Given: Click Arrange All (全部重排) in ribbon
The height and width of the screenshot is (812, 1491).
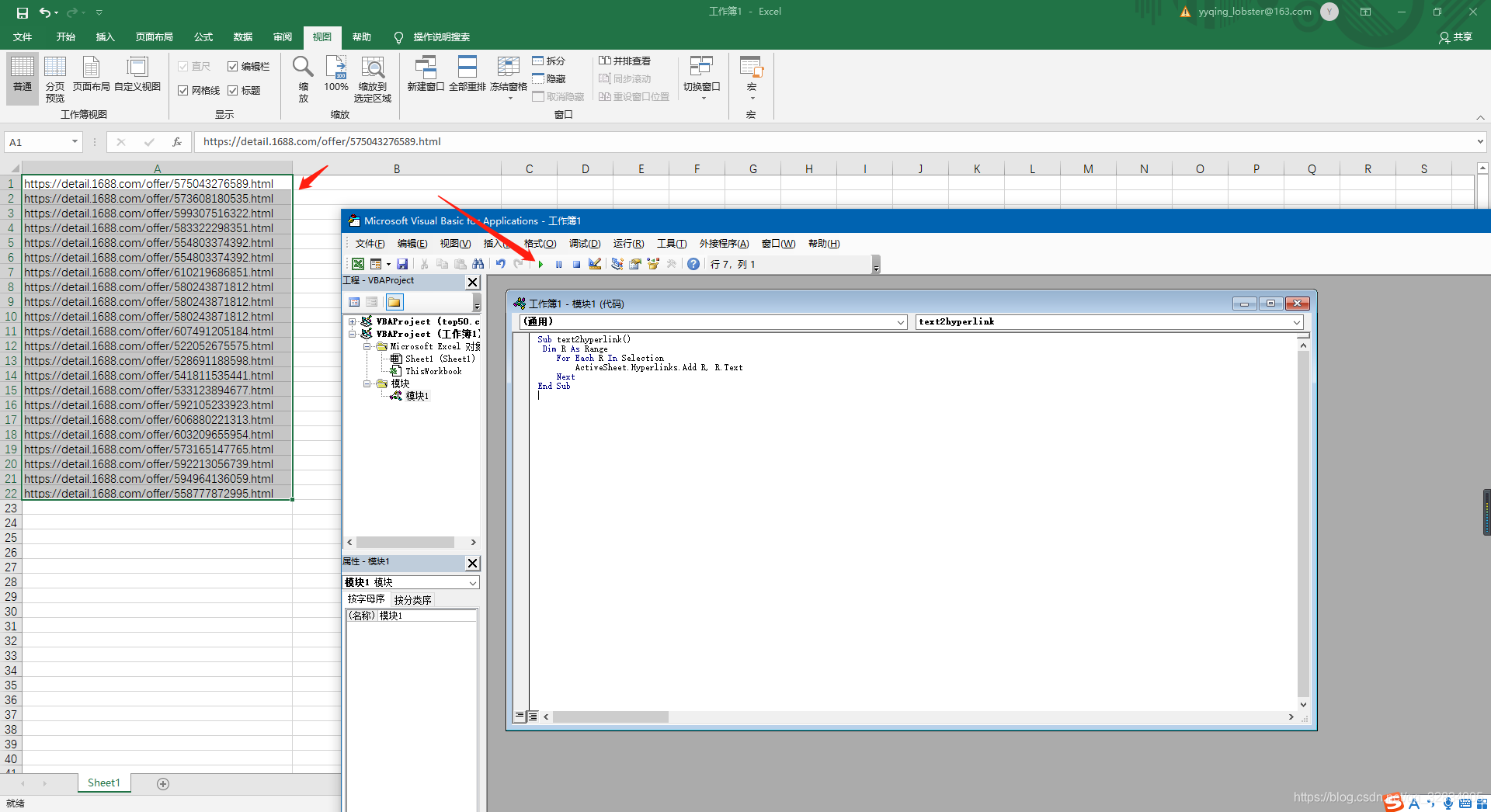Looking at the screenshot, I should pyautogui.click(x=467, y=75).
